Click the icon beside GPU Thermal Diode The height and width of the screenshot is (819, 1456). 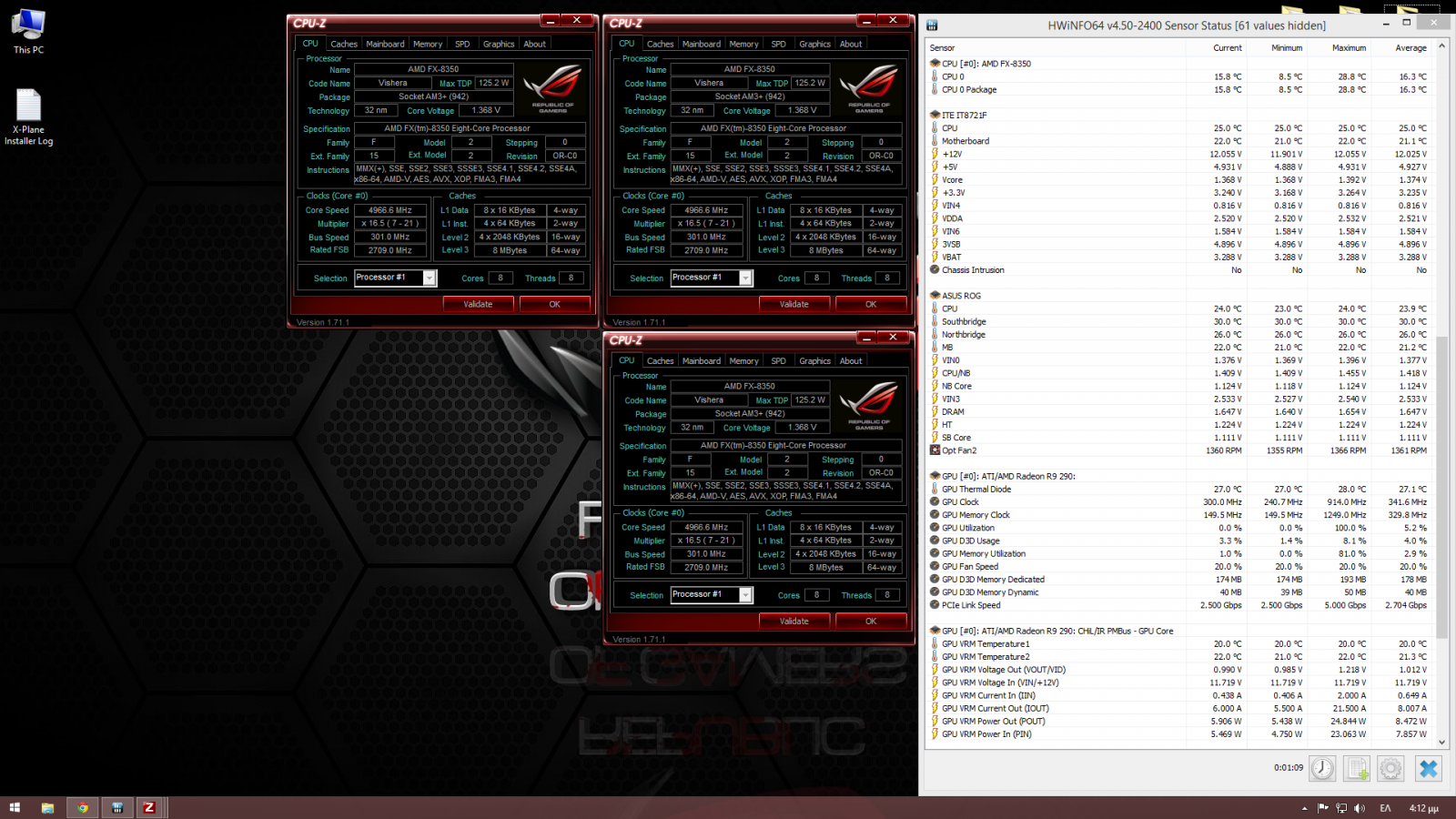click(x=935, y=490)
